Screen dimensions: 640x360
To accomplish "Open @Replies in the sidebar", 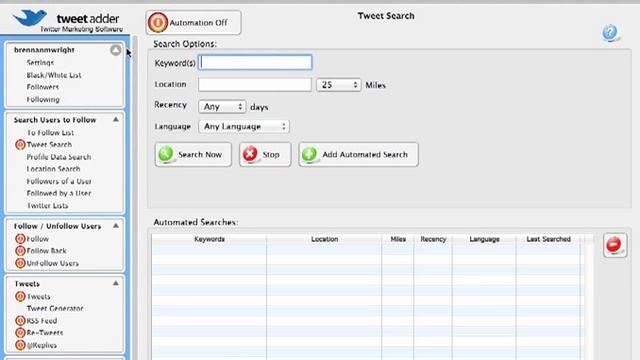I will [42, 345].
